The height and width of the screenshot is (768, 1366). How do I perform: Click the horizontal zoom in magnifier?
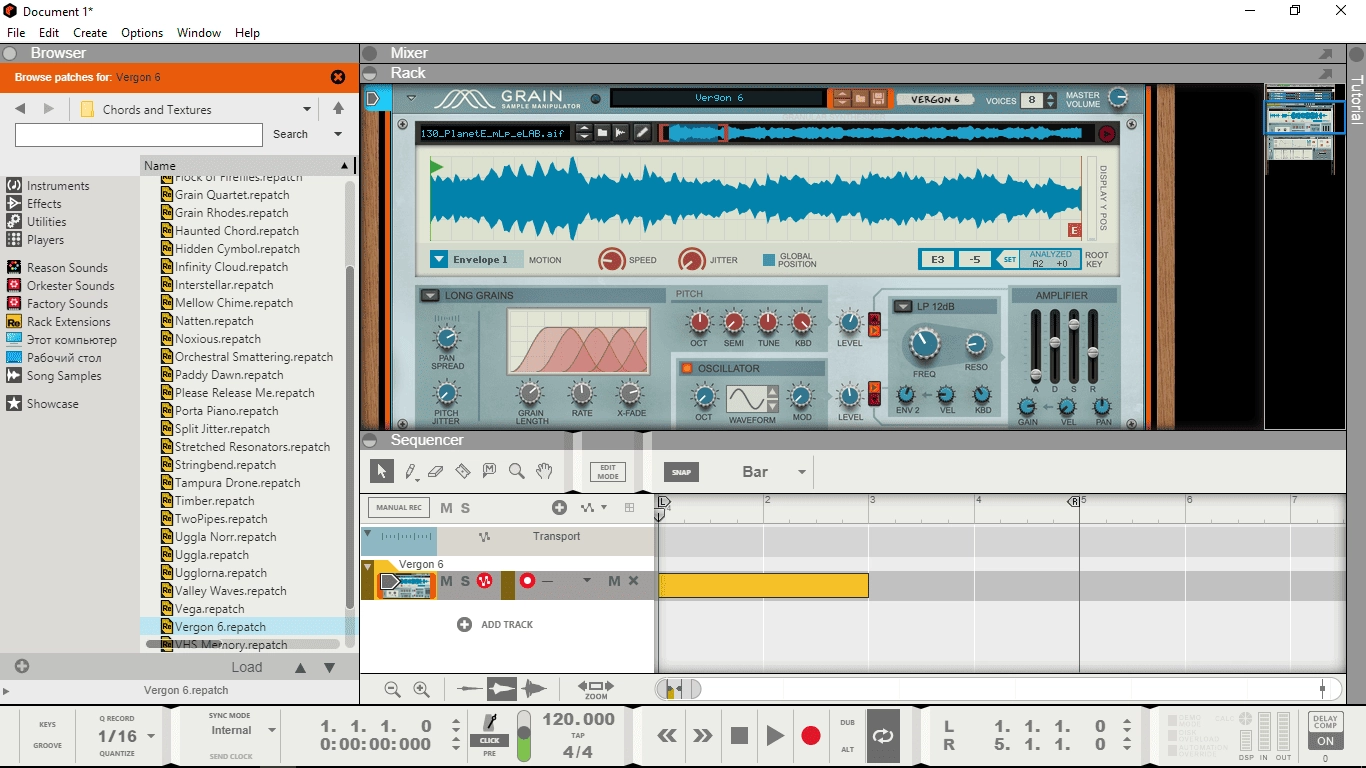click(x=422, y=689)
